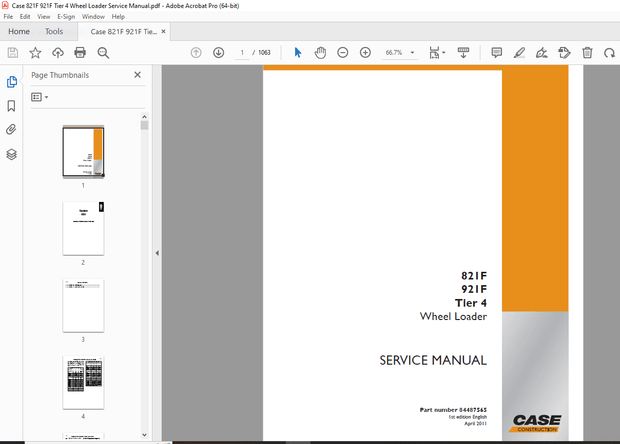Close the Page Thumbnails panel
Image resolution: width=620 pixels, height=444 pixels.
[137, 75]
